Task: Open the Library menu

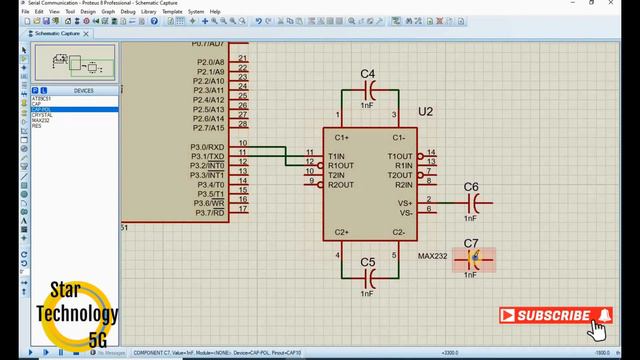Action: coord(149,11)
